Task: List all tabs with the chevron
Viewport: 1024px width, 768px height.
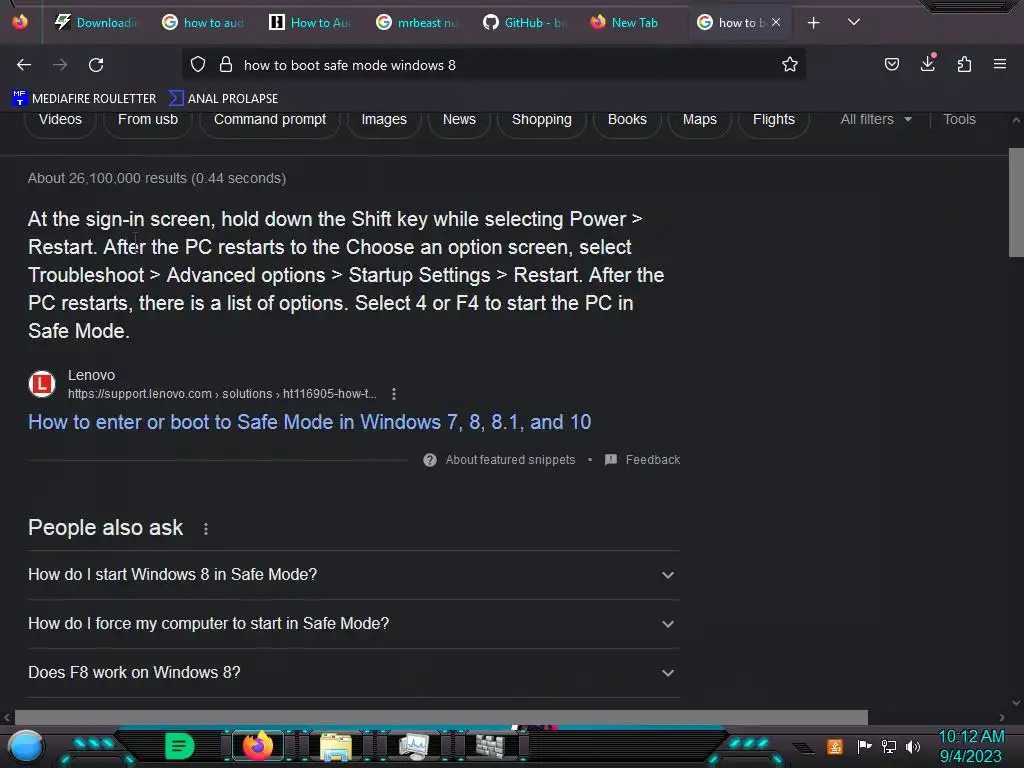Action: coord(854,22)
